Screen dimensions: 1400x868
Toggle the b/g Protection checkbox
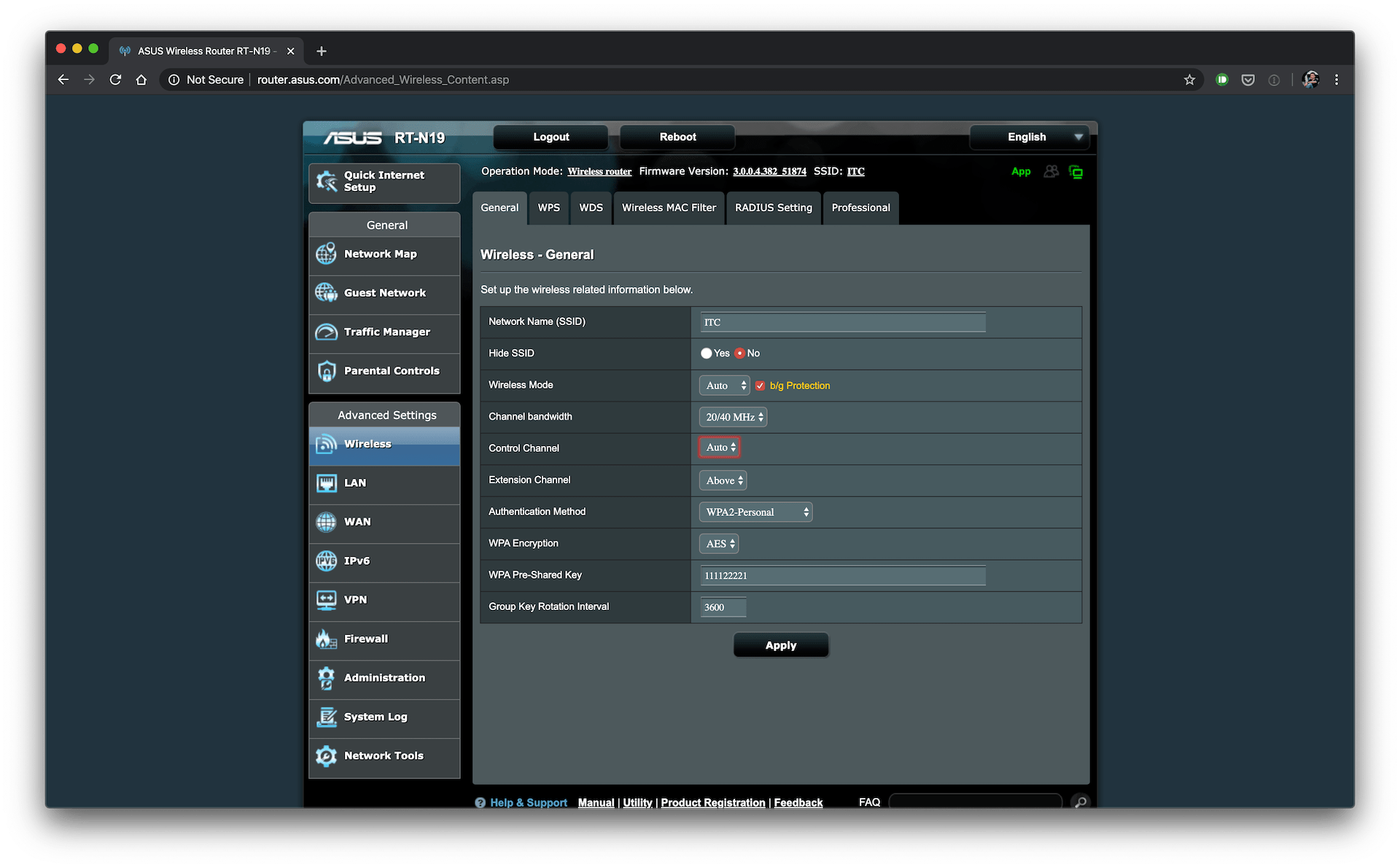(761, 386)
